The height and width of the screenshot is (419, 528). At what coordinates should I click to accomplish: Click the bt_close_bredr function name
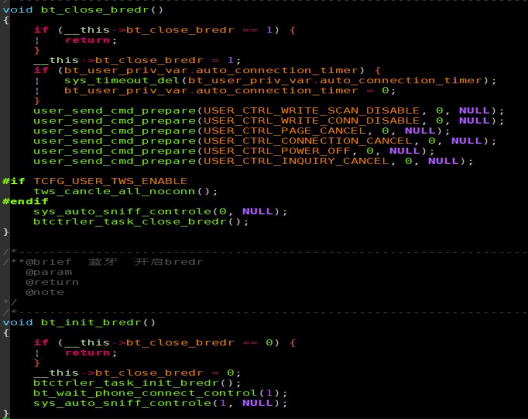[x=94, y=10]
